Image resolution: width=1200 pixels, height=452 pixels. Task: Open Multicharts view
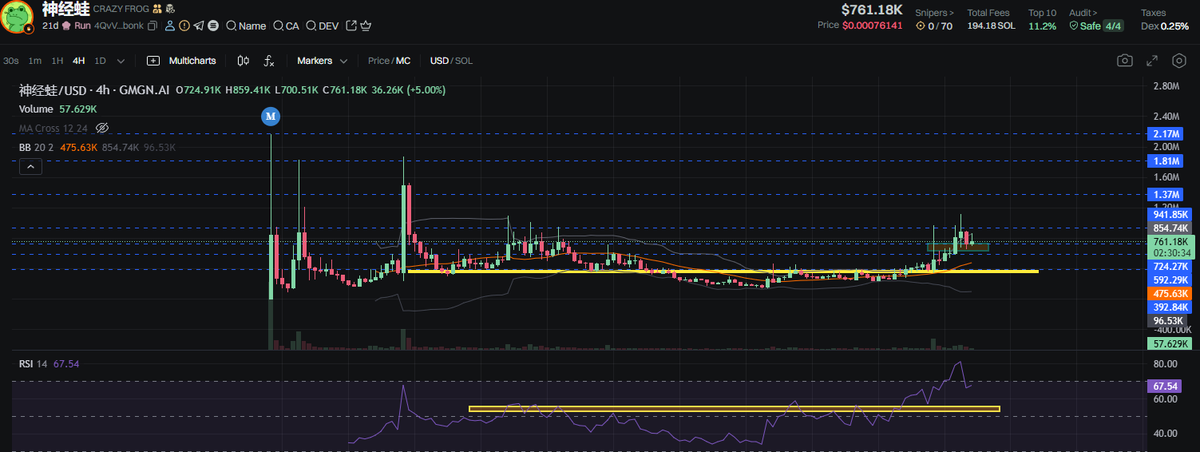click(192, 61)
